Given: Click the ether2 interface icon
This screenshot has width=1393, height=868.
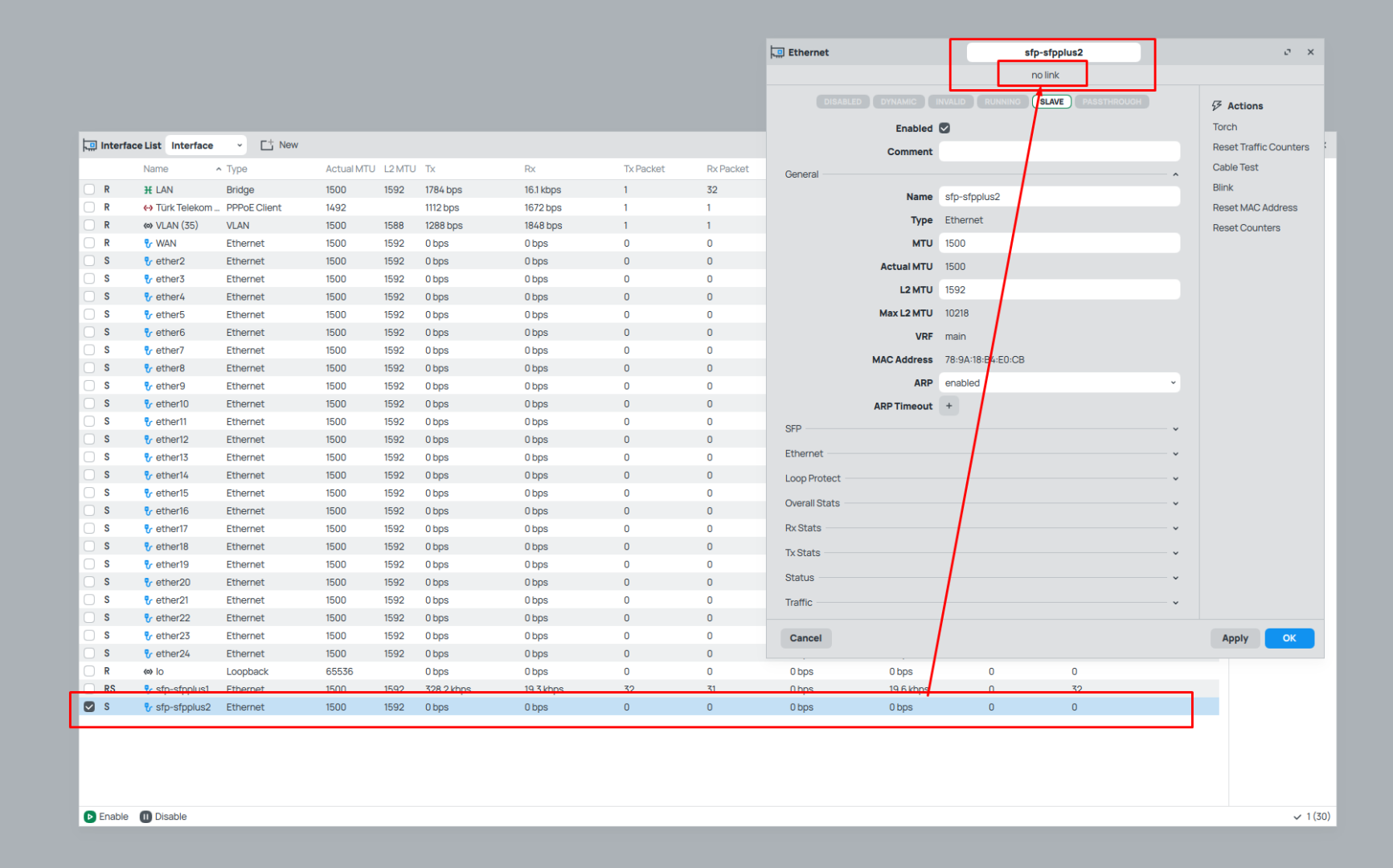Looking at the screenshot, I should point(148,261).
